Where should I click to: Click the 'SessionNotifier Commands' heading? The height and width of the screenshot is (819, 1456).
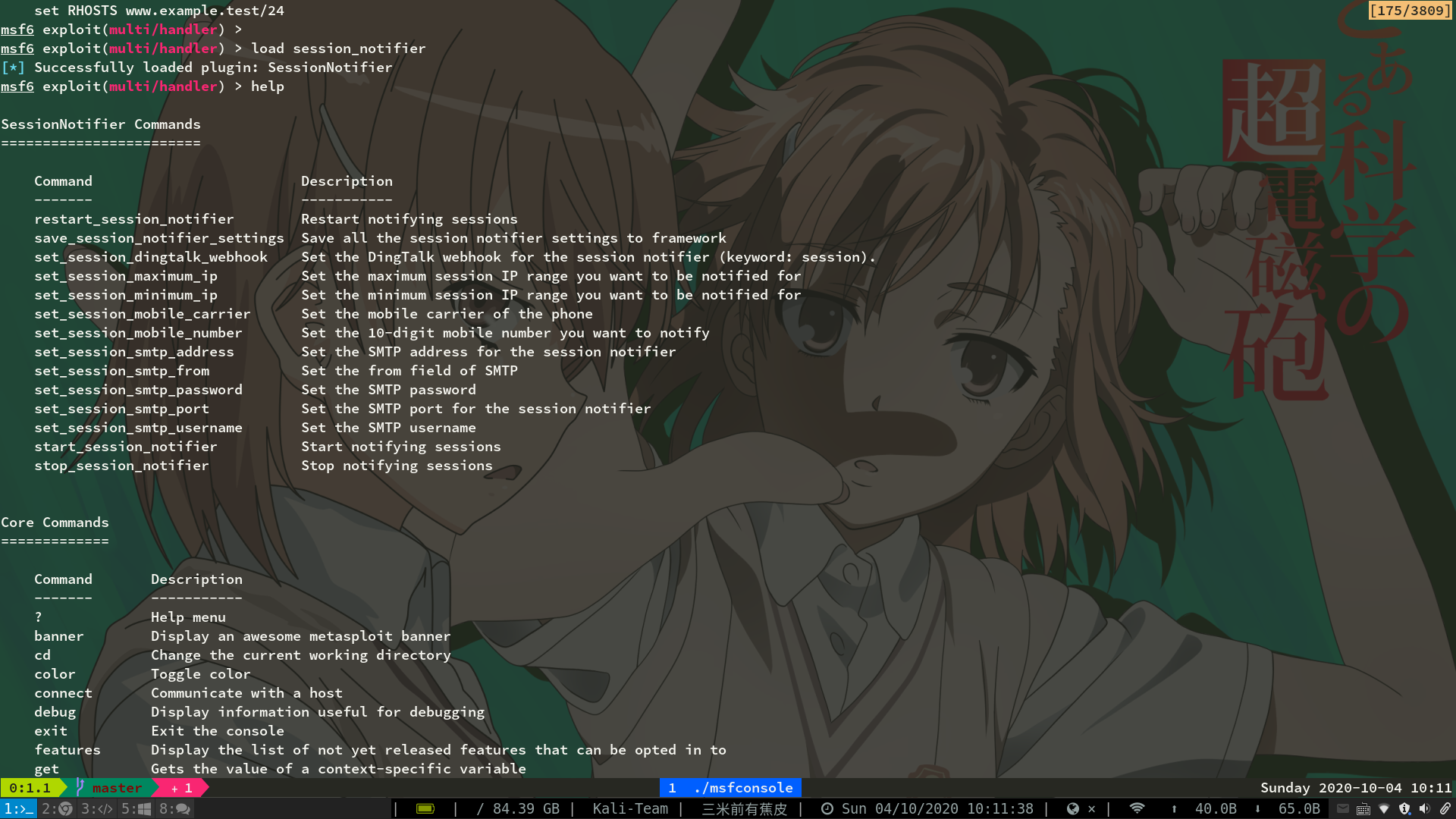[x=101, y=124]
